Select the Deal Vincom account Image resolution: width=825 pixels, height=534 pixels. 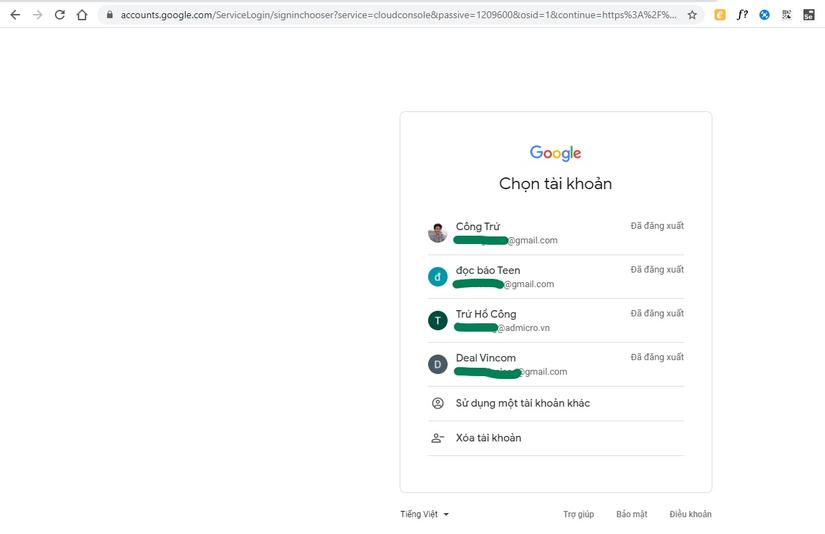pyautogui.click(x=556, y=364)
